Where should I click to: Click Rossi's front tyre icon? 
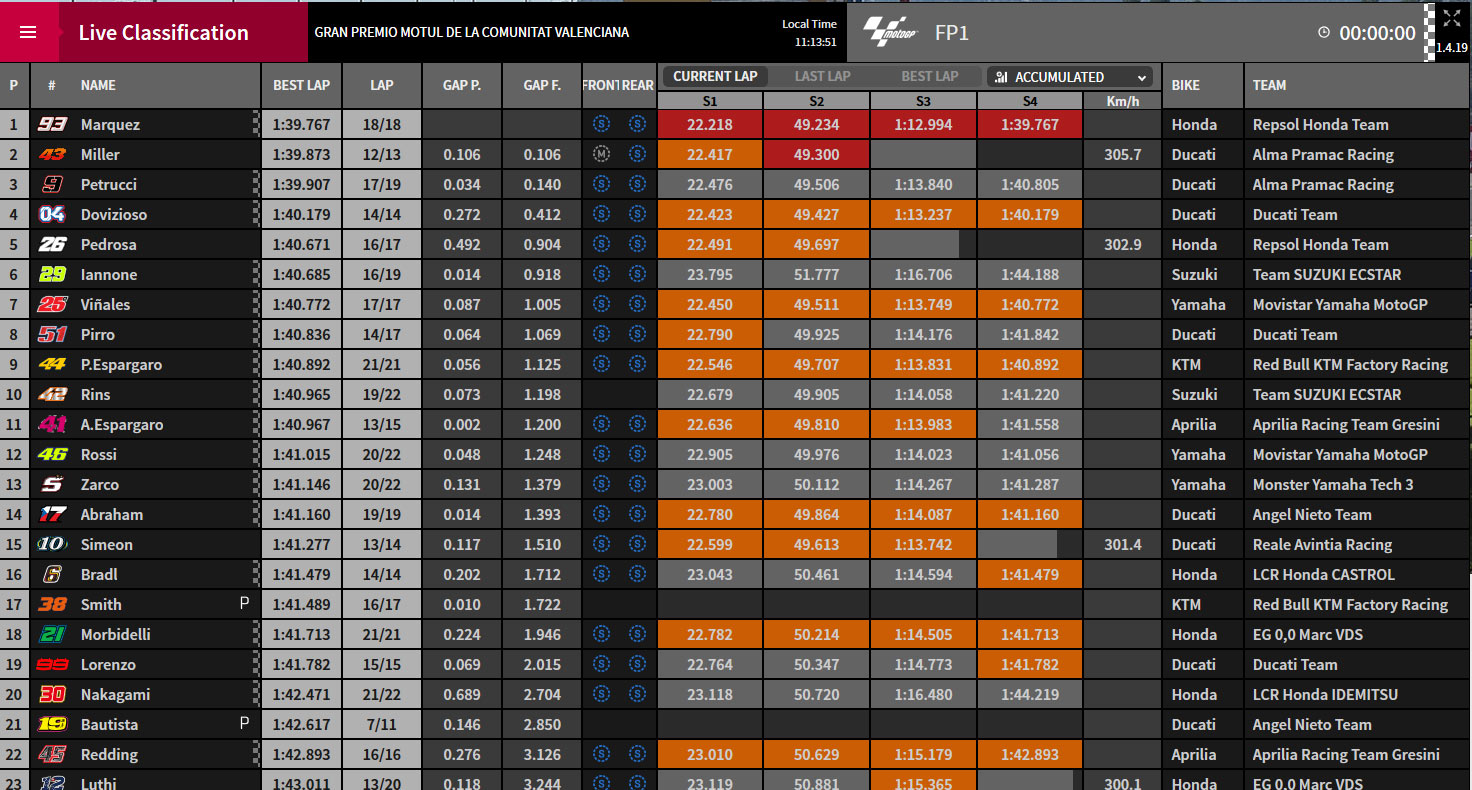click(601, 454)
